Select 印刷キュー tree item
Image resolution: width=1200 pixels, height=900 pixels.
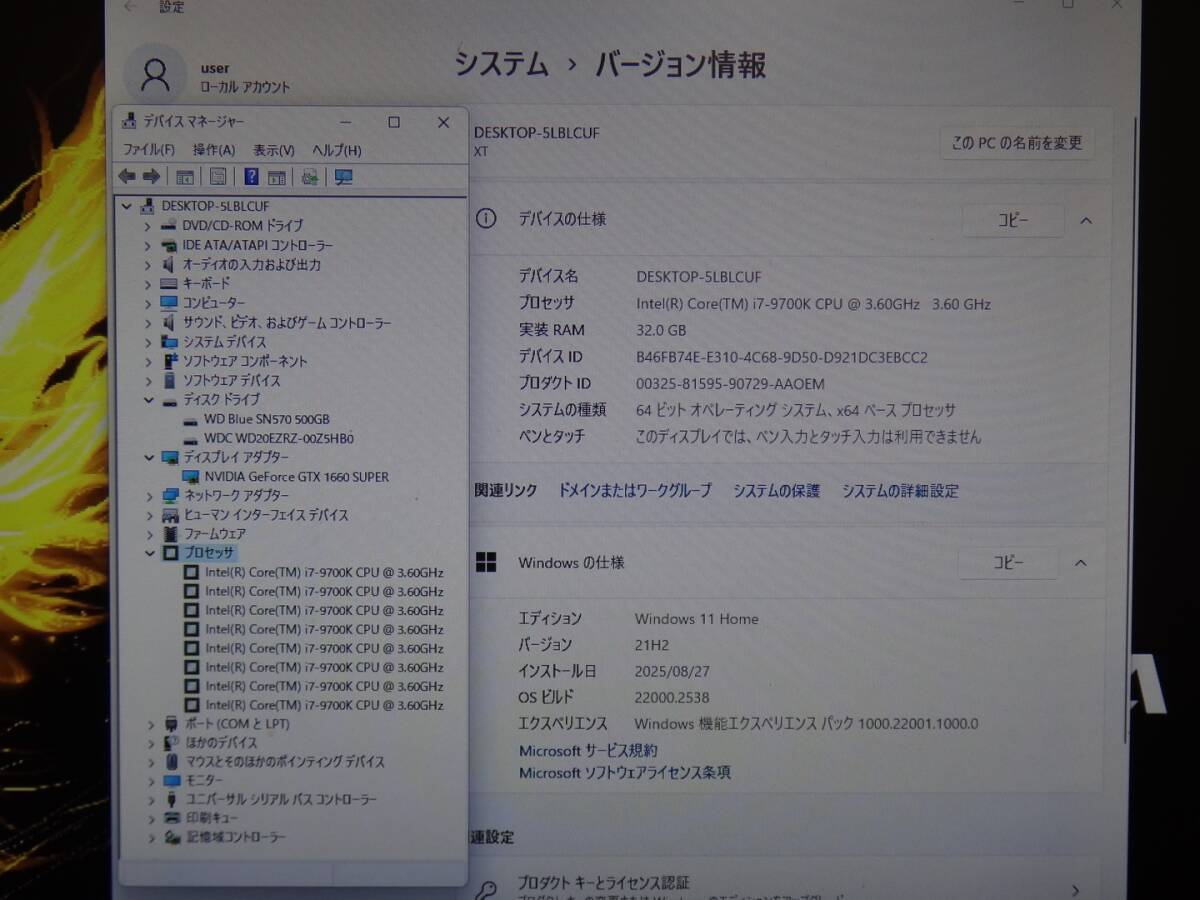(x=212, y=818)
